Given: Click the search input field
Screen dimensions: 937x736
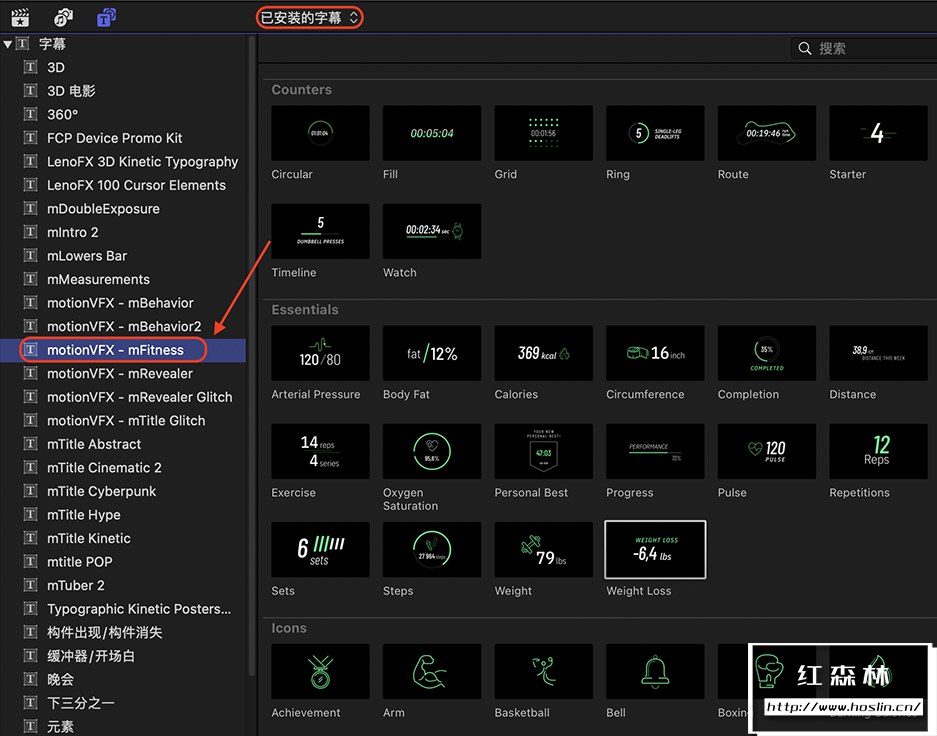Looking at the screenshot, I should (x=870, y=48).
